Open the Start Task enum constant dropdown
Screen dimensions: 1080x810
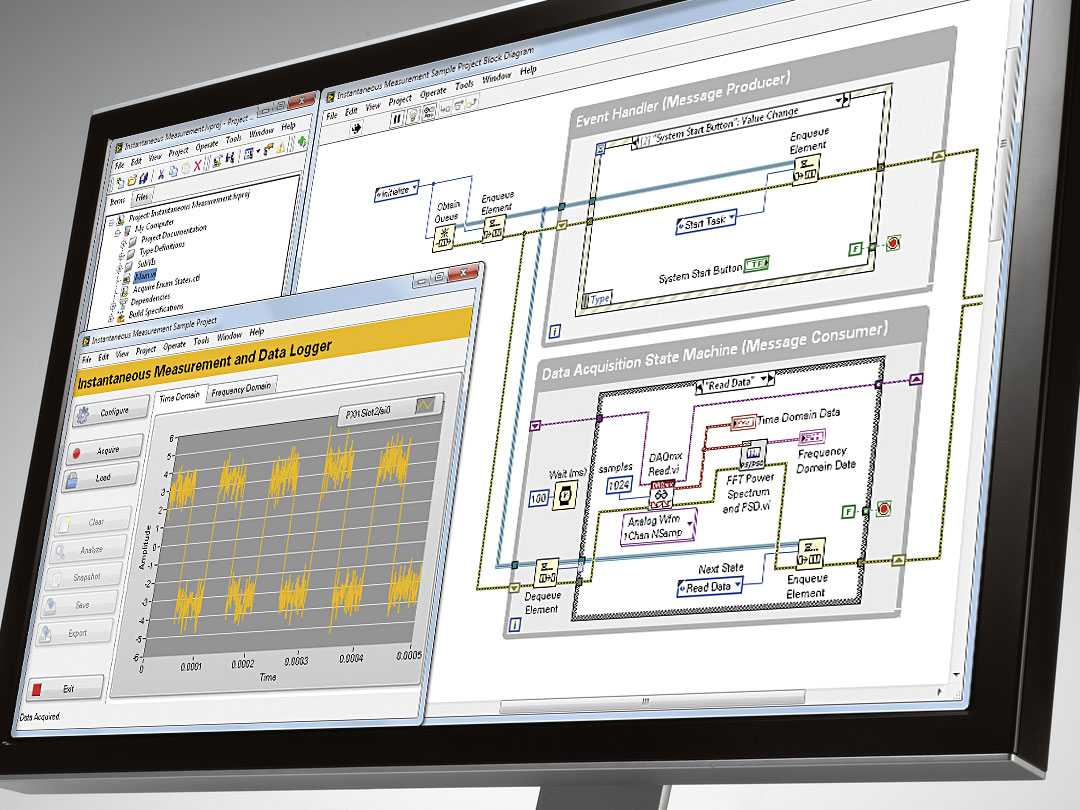tap(731, 217)
